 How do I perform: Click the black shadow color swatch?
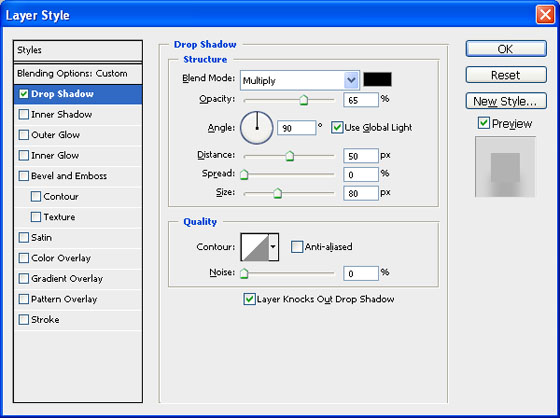pyautogui.click(x=377, y=79)
